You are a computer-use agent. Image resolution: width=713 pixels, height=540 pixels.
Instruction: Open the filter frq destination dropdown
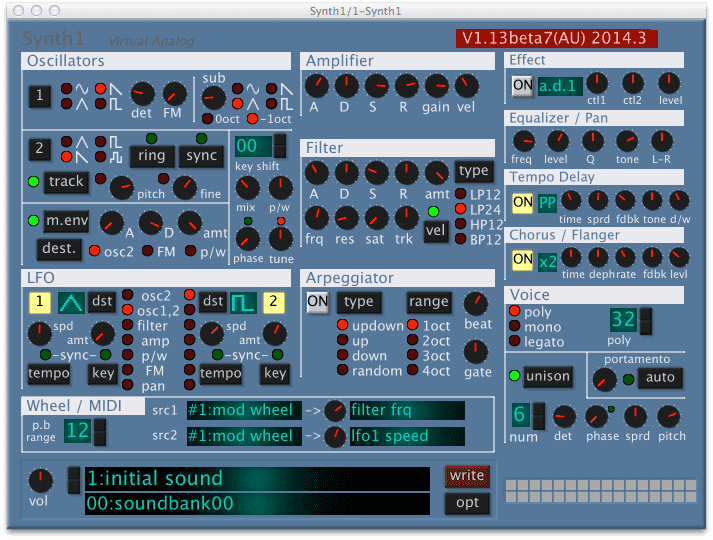407,409
